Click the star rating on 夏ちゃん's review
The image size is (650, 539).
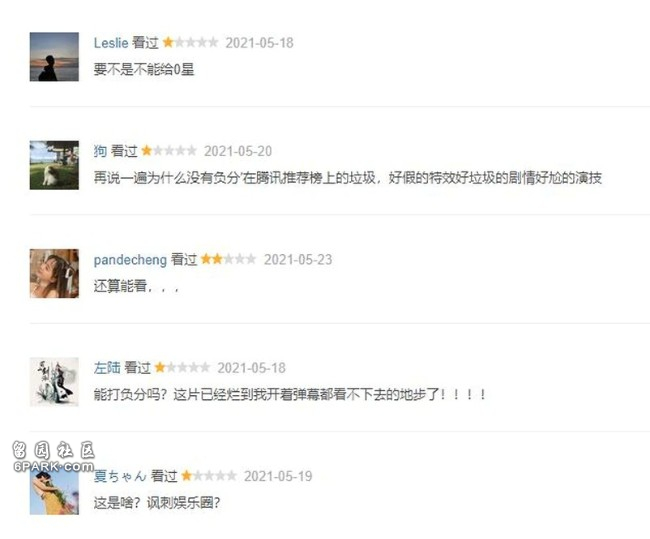point(209,476)
